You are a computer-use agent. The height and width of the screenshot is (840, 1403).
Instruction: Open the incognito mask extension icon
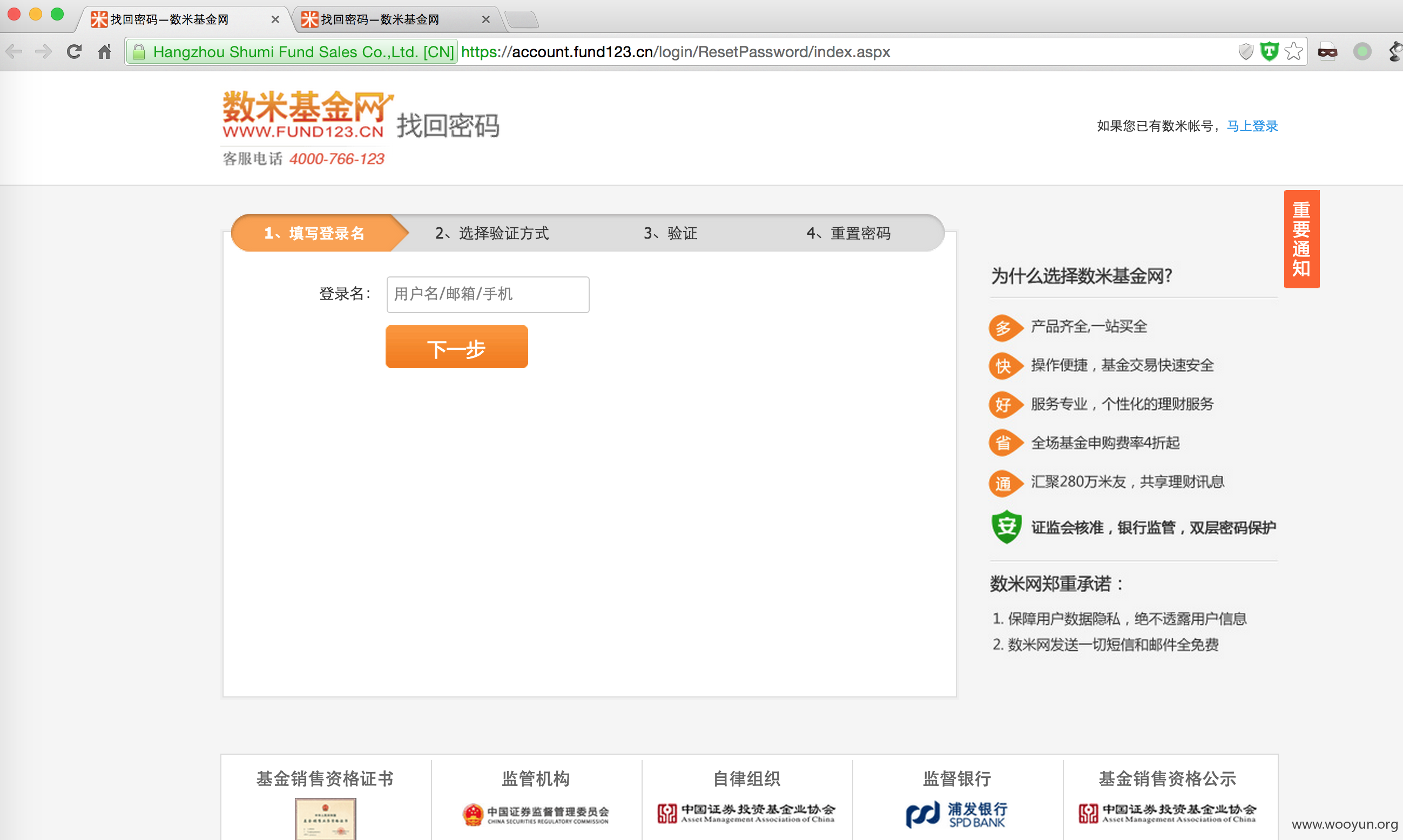(1328, 52)
